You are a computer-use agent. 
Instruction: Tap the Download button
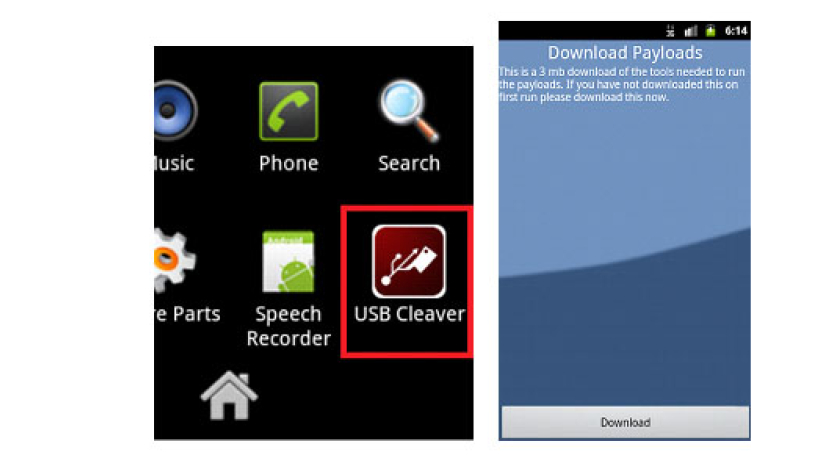(625, 422)
